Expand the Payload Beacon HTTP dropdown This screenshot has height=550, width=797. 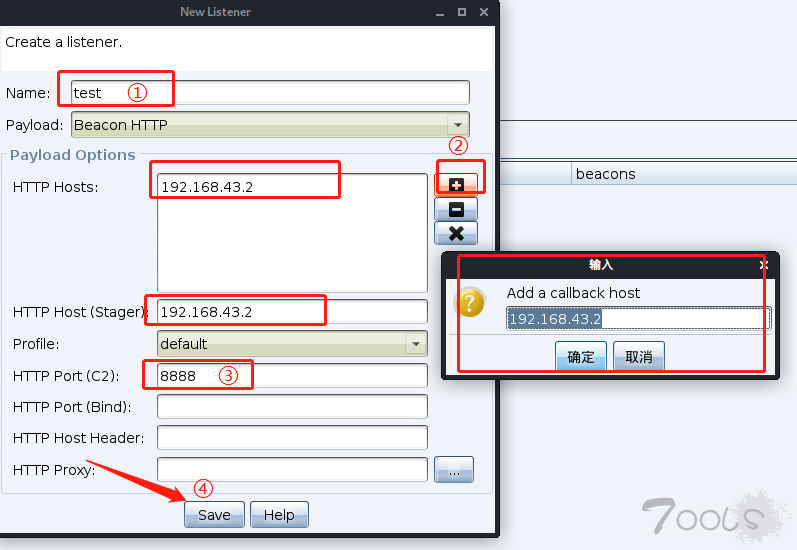[x=457, y=125]
